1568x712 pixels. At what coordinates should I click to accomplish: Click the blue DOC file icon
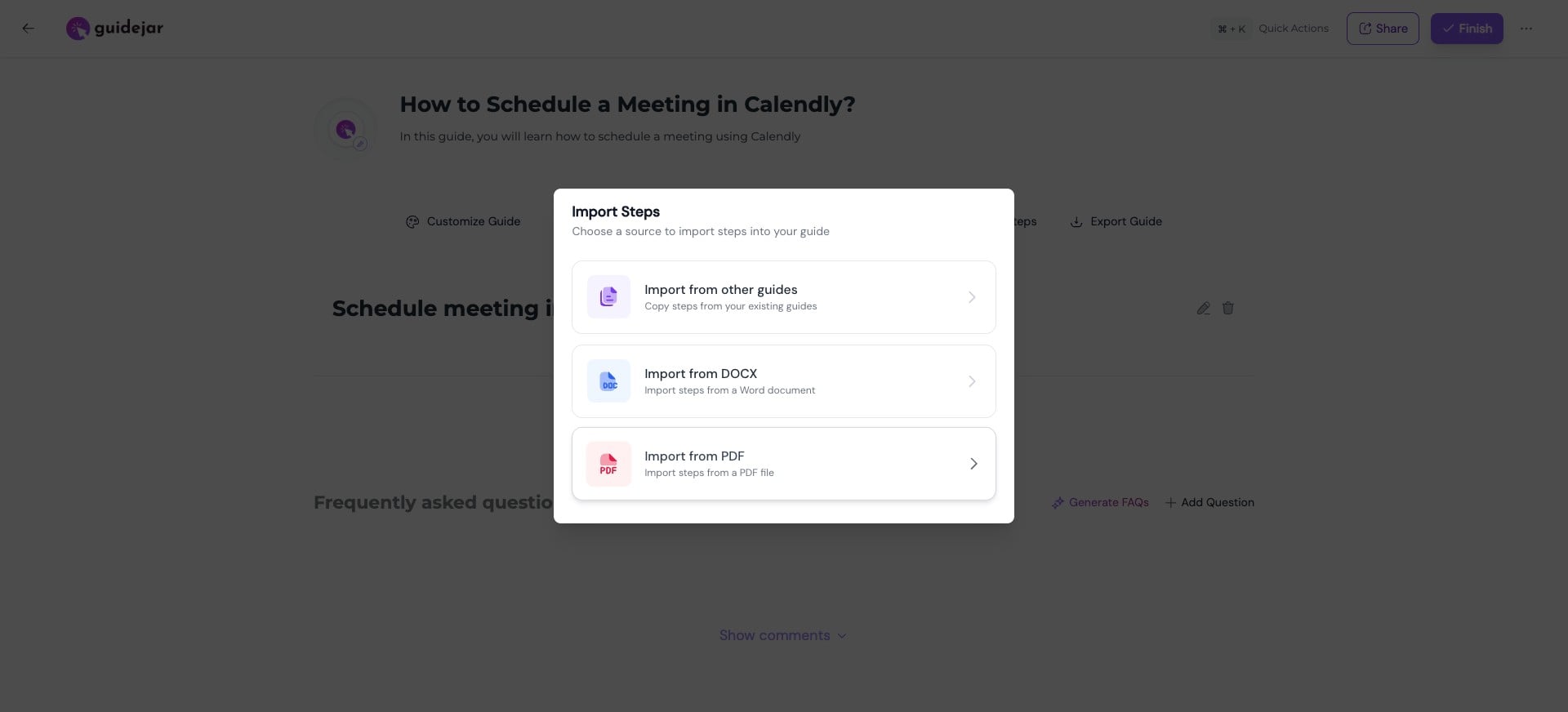point(608,381)
